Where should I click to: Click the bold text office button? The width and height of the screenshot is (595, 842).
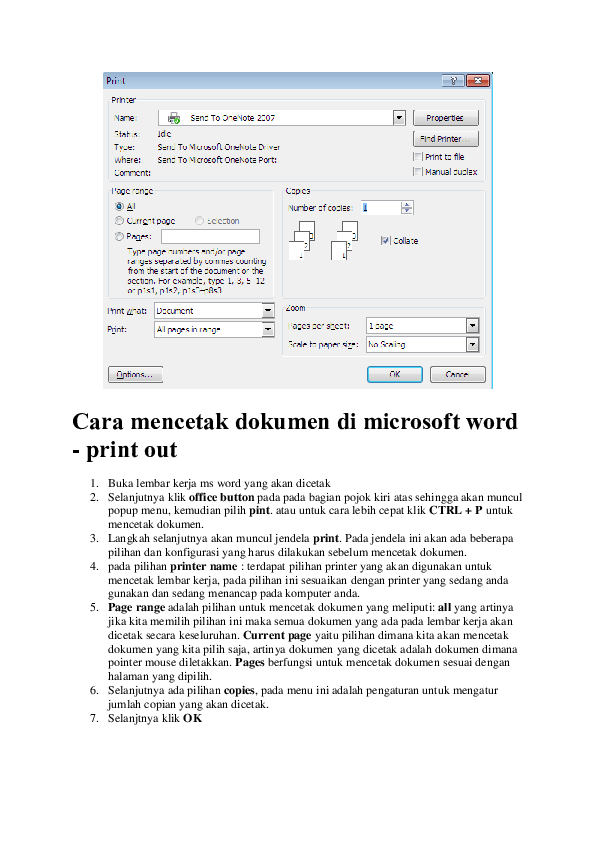pyautogui.click(x=221, y=497)
